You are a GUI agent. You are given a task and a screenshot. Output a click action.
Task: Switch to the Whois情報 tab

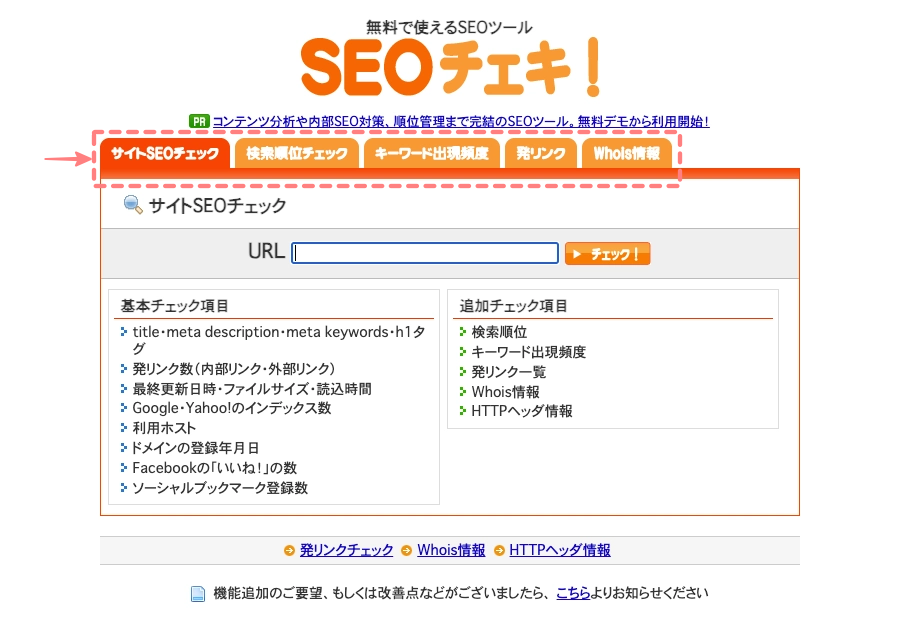627,153
